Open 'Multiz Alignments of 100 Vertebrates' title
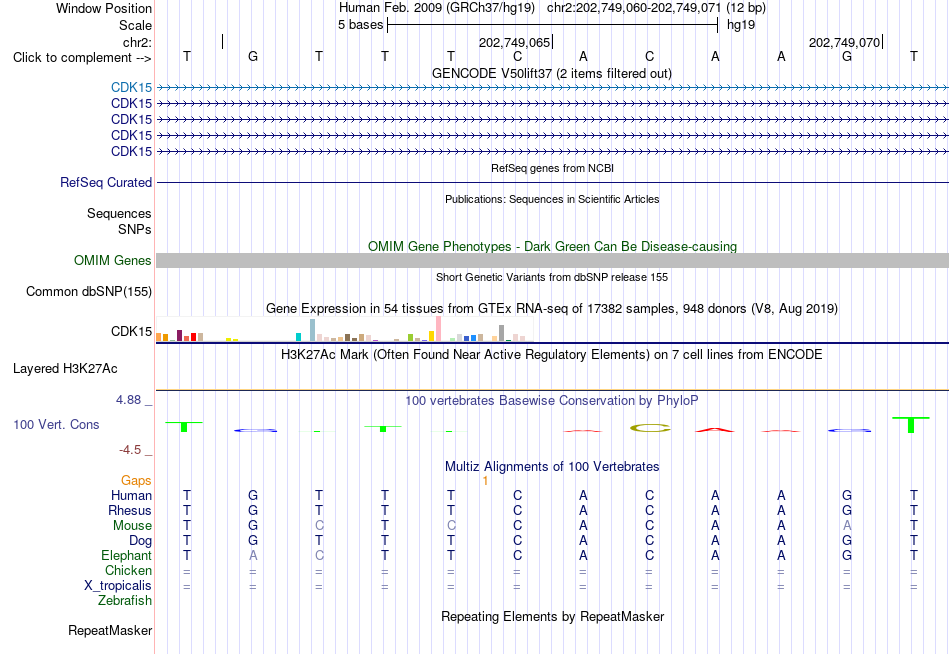Viewport: 950px width, 654px height. [552, 467]
